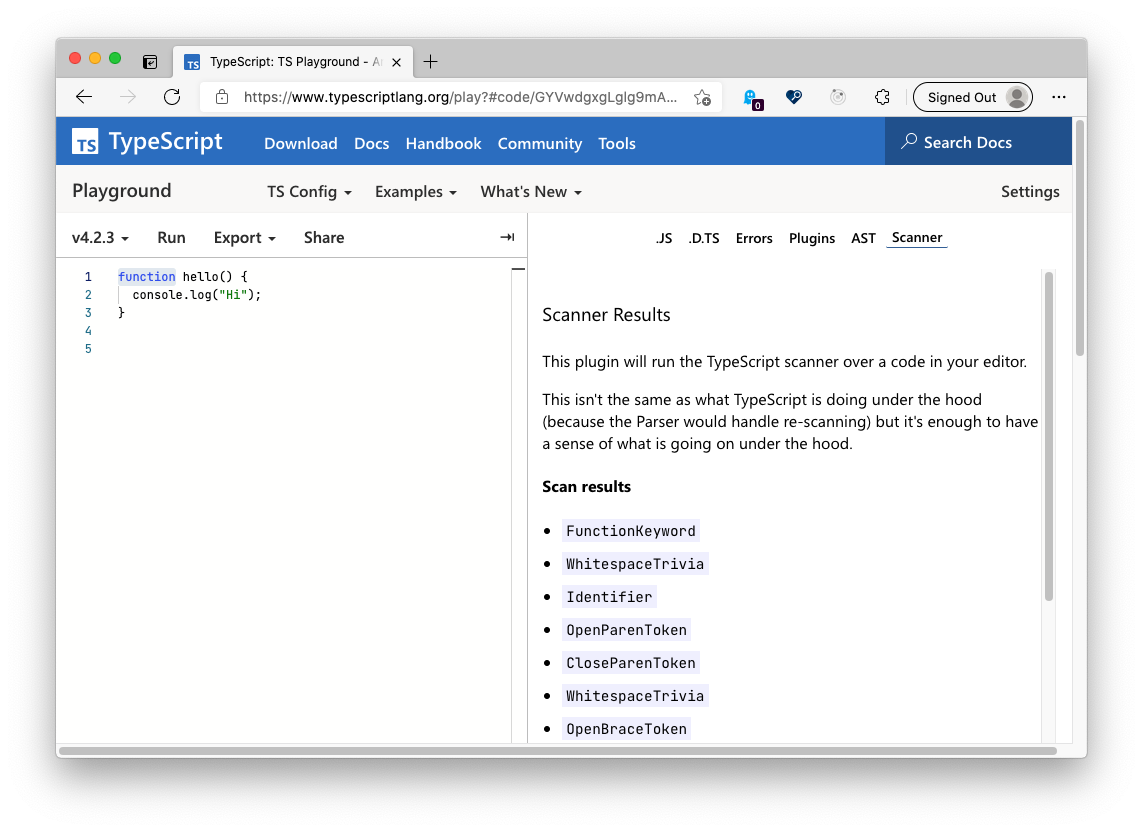Click the Playground heading
Screen dimensions: 1143x832
tap(122, 190)
